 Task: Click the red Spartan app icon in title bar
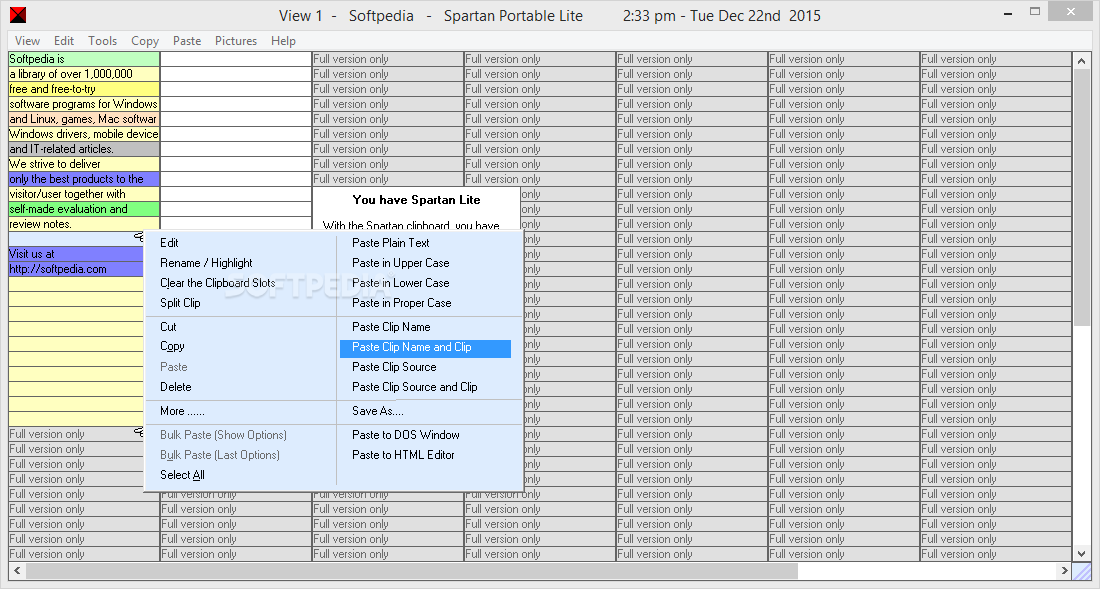[x=18, y=14]
